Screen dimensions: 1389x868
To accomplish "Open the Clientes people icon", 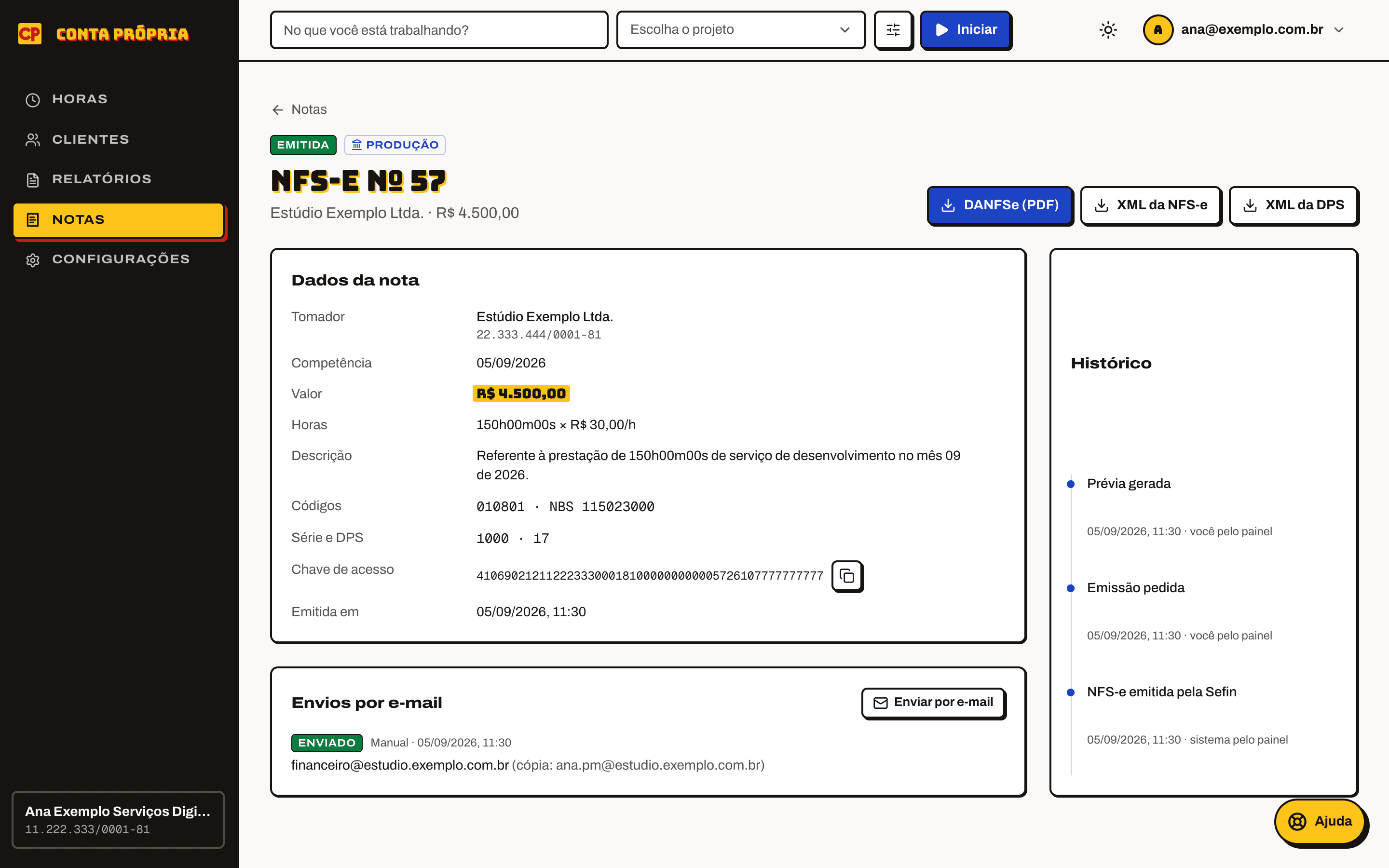I will (33, 139).
